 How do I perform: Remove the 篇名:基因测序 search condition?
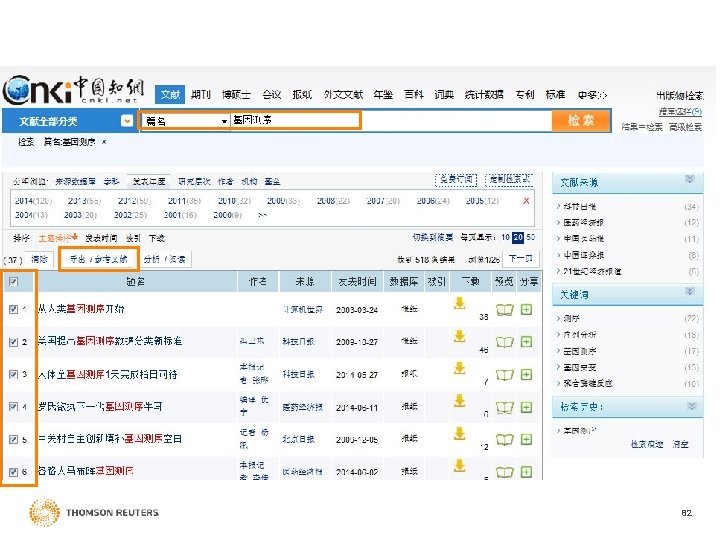point(104,142)
